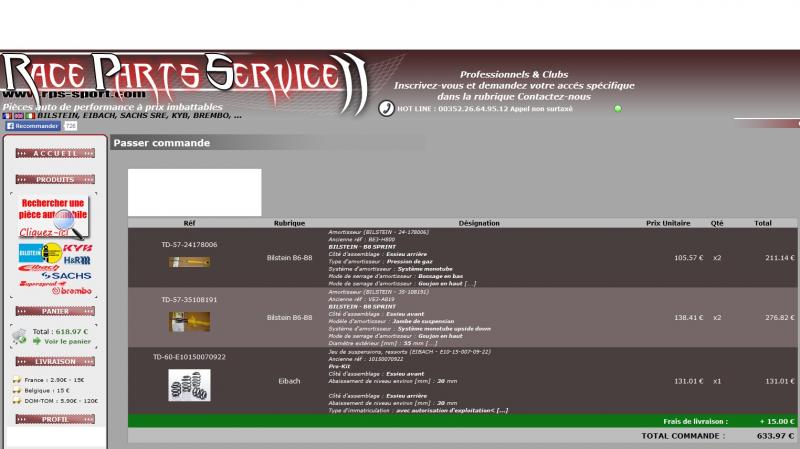
Task: Click the Supersprint brand logo
Action: (x=43, y=284)
